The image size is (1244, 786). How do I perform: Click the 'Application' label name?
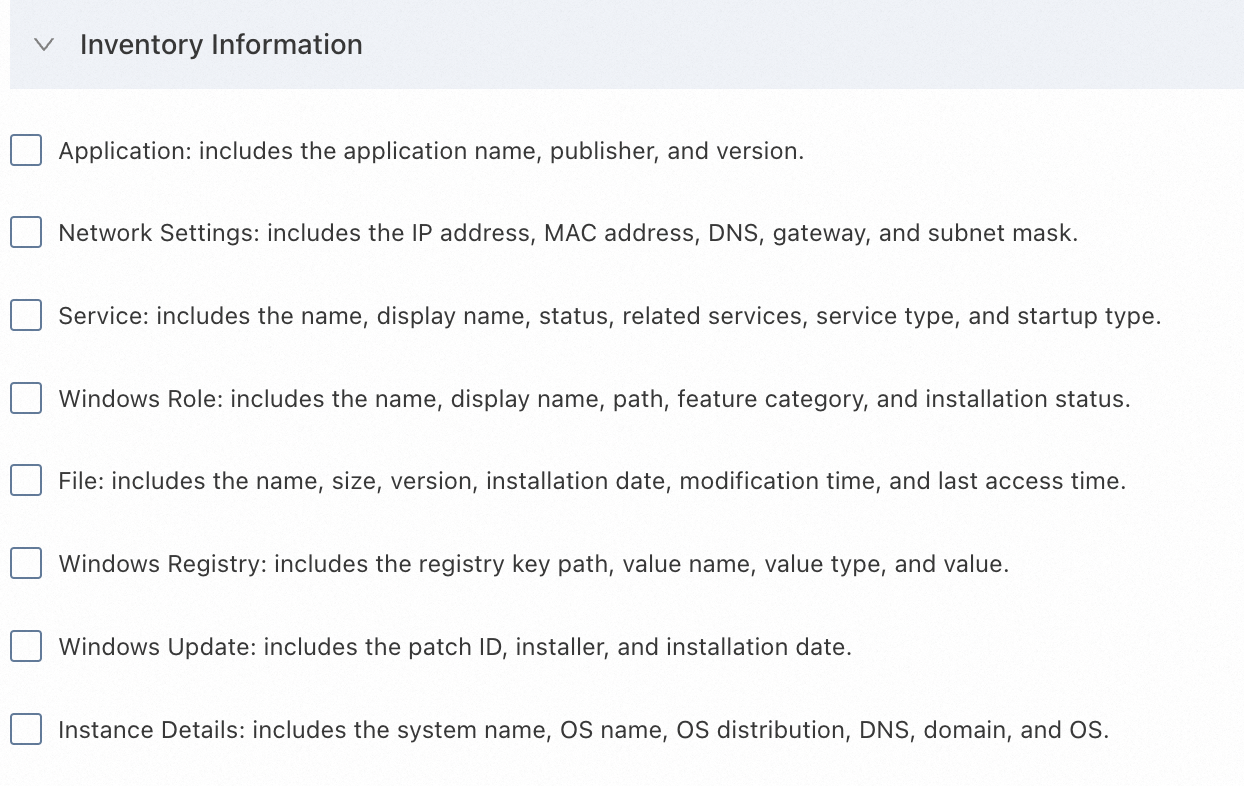point(123,151)
